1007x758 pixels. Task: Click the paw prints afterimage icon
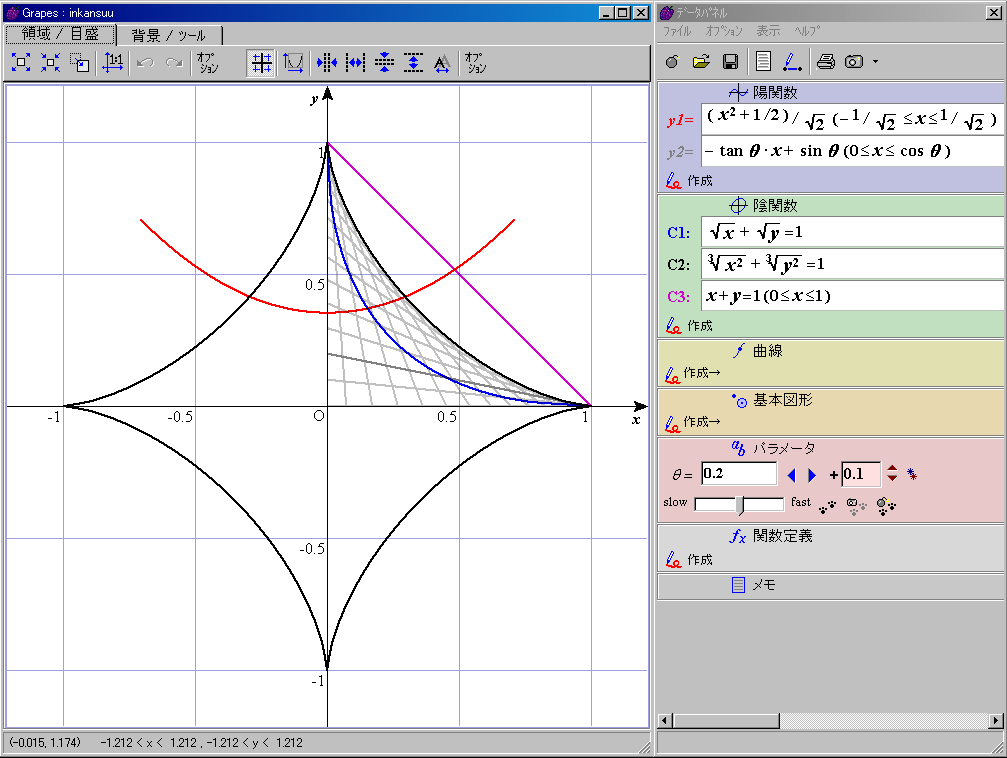(x=827, y=506)
